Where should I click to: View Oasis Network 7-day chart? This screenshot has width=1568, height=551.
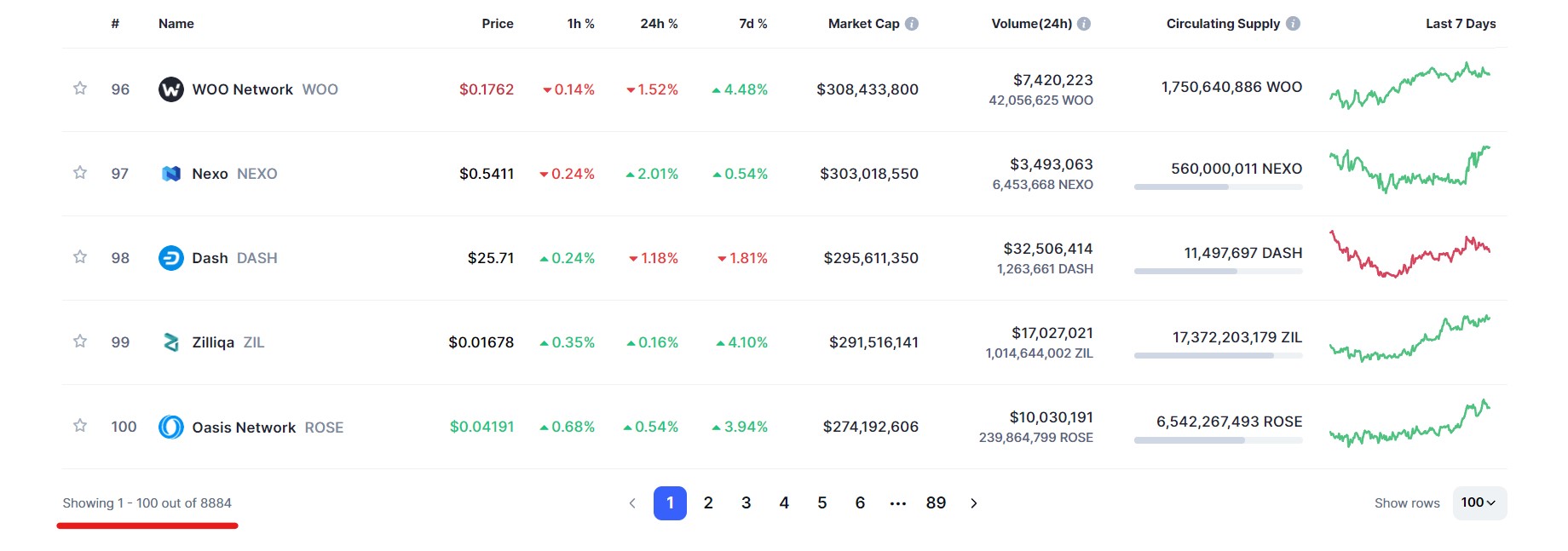pyautogui.click(x=1409, y=422)
